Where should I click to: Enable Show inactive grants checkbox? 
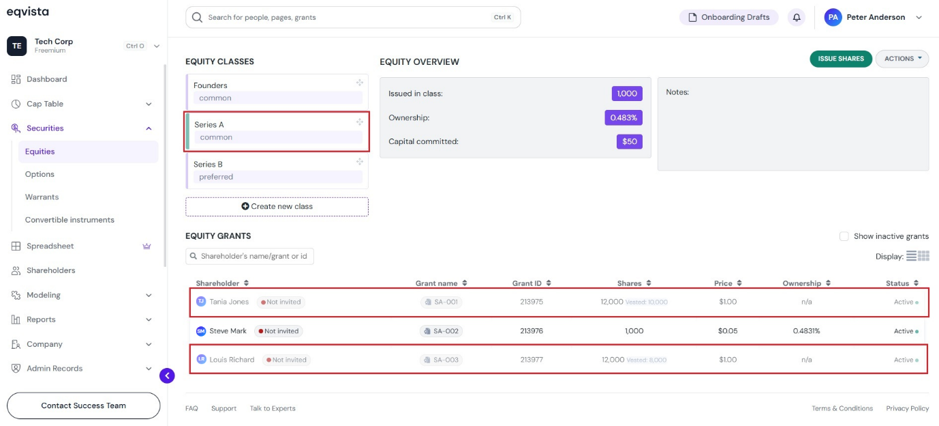(844, 236)
